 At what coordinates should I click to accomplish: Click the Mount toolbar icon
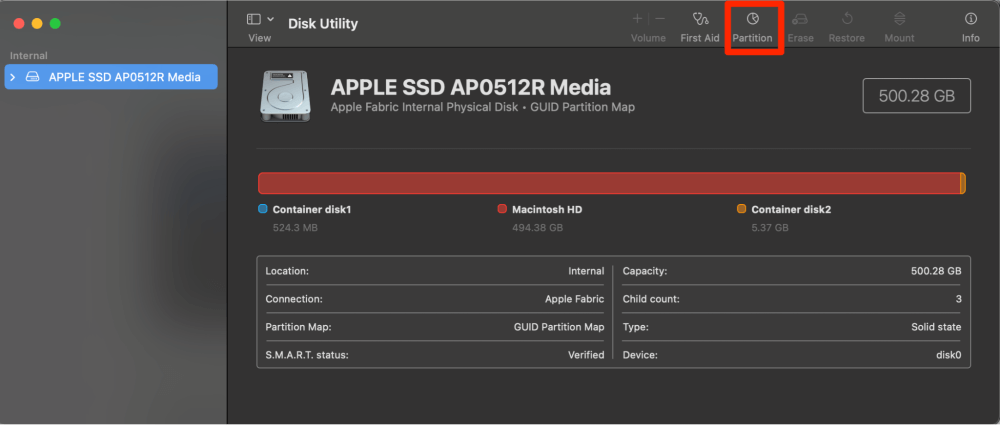899,26
